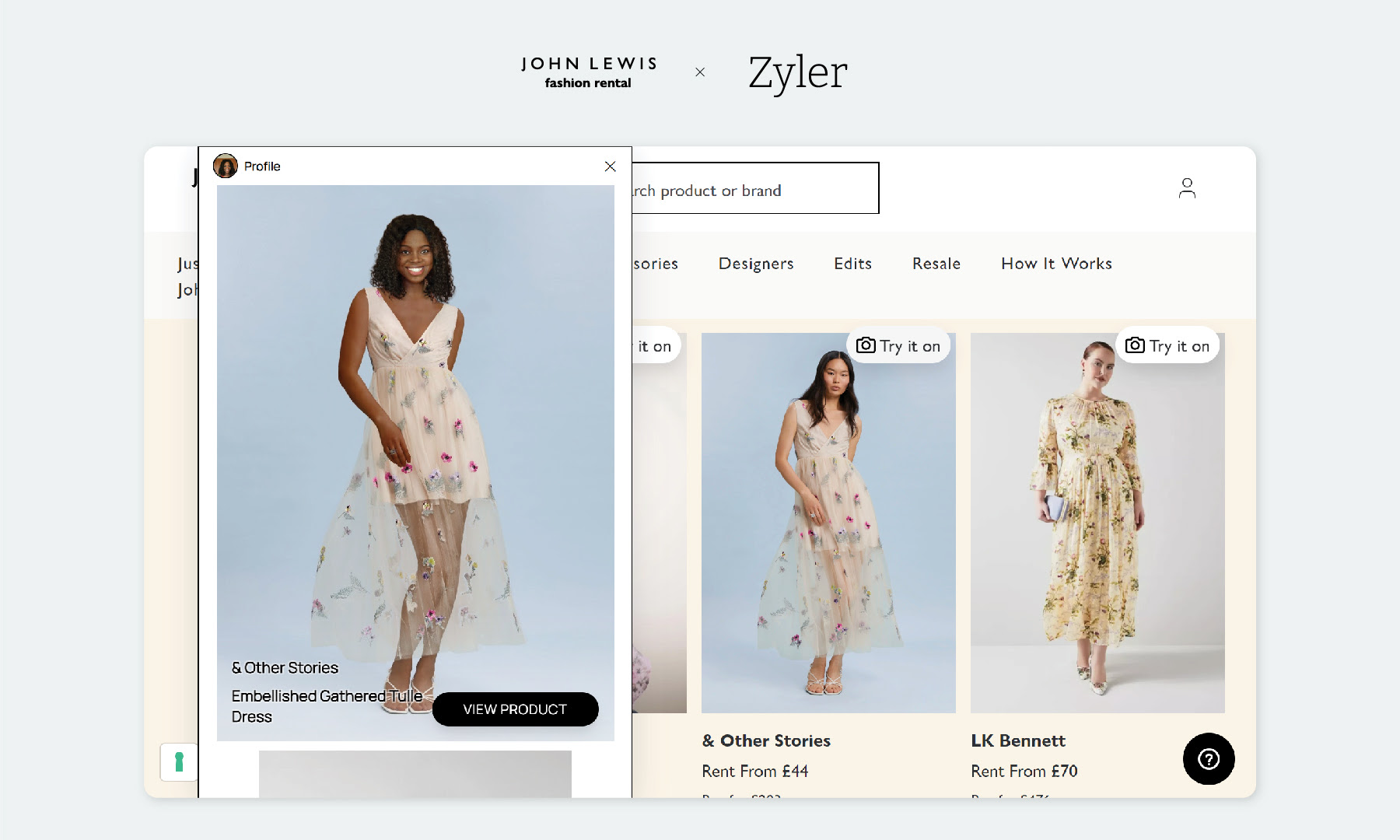The width and height of the screenshot is (1400, 840).
Task: Click the VIEW PRODUCT button
Action: 515,709
